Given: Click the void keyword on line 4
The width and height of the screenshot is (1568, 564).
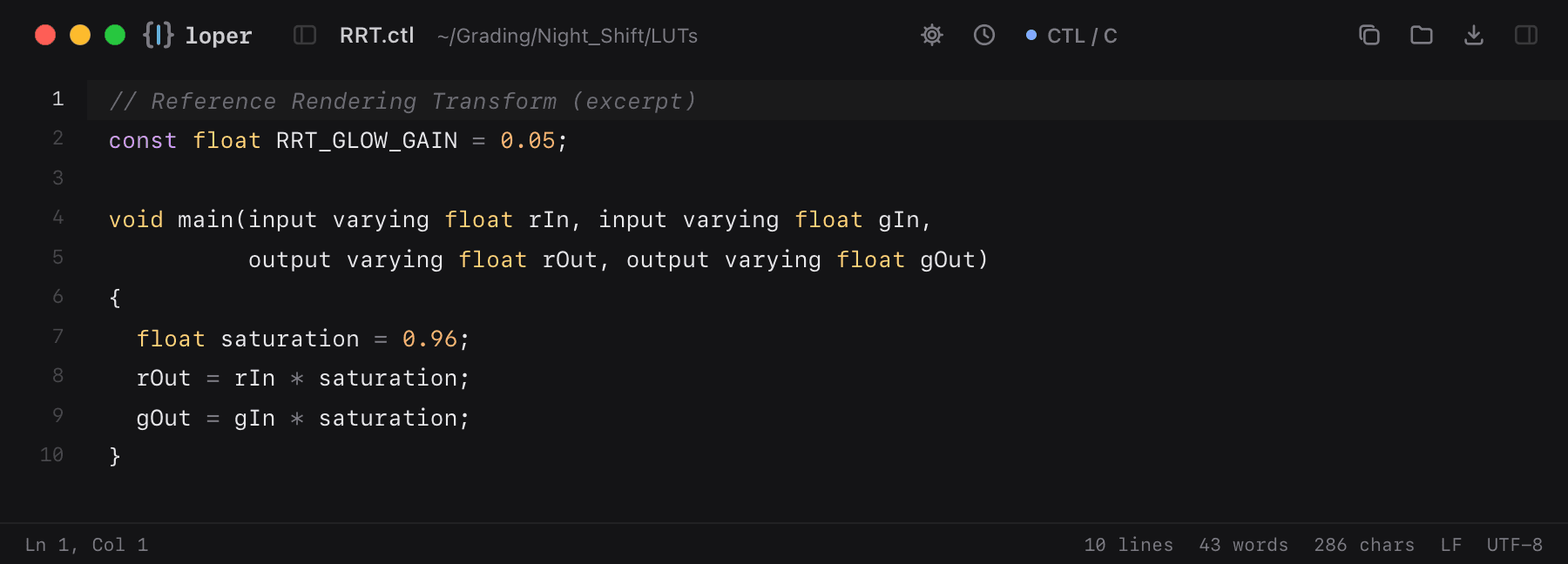Looking at the screenshot, I should 136,219.
